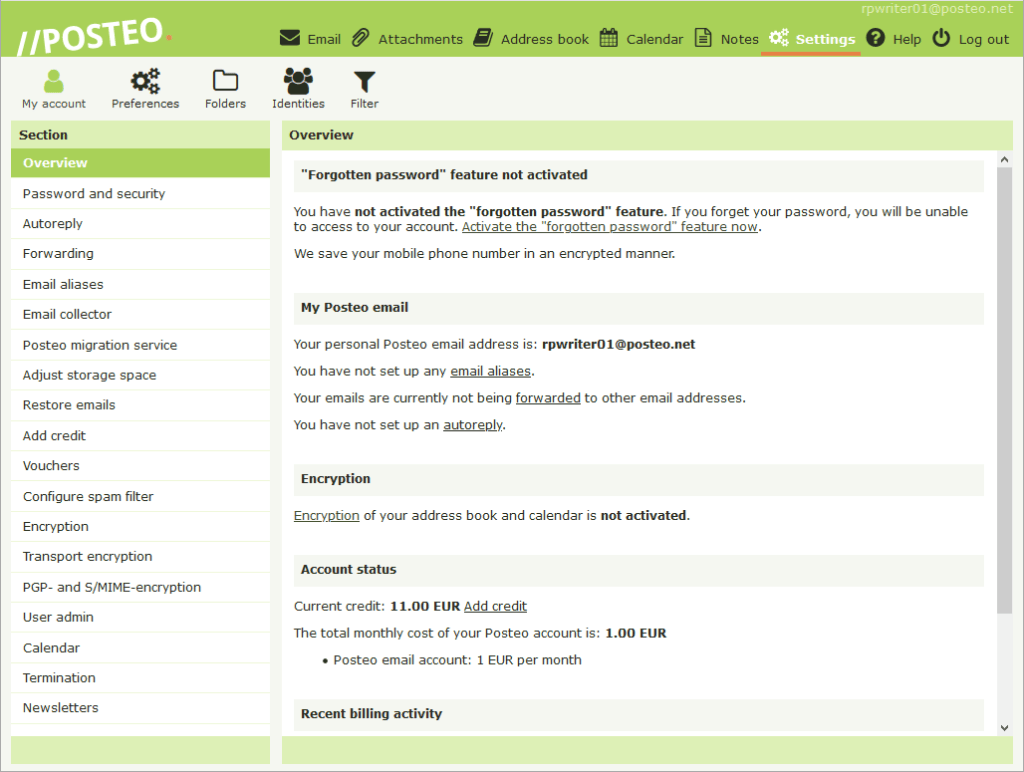Open the Address book icon

[x=483, y=38]
